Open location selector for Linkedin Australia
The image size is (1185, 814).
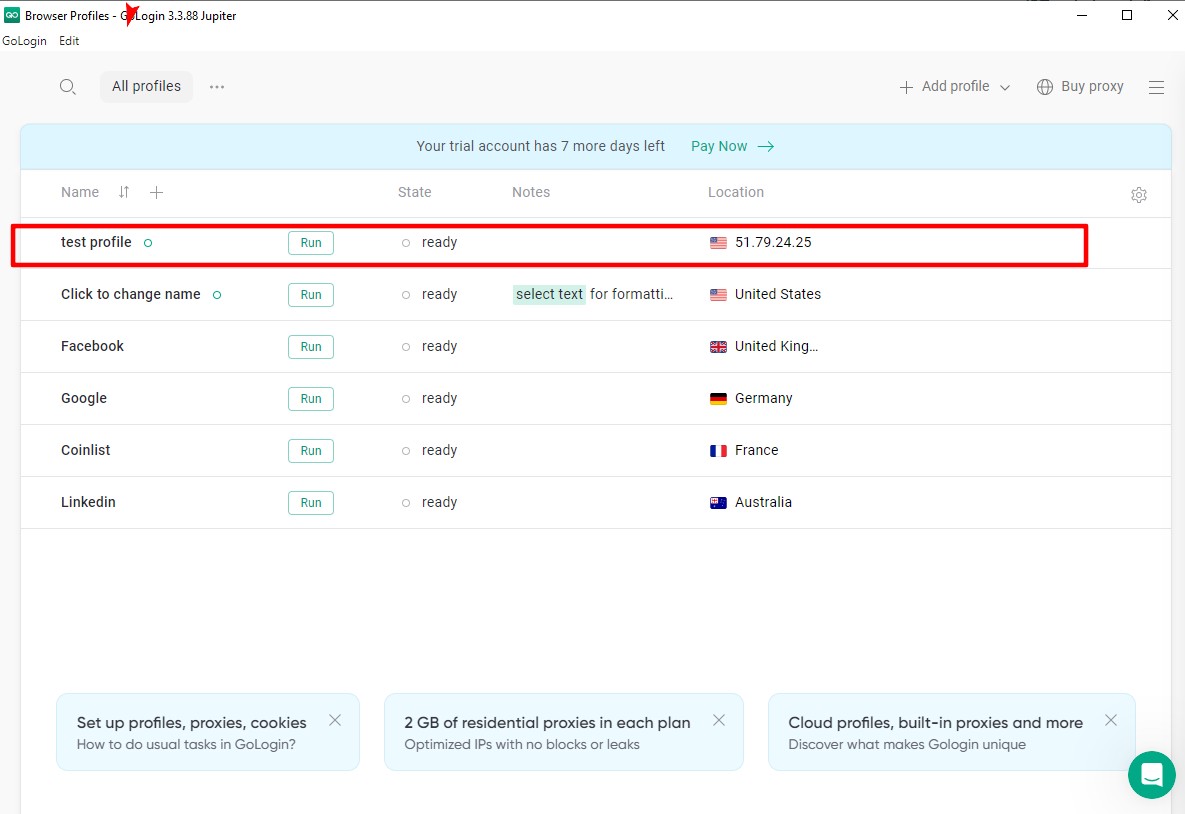coord(752,502)
